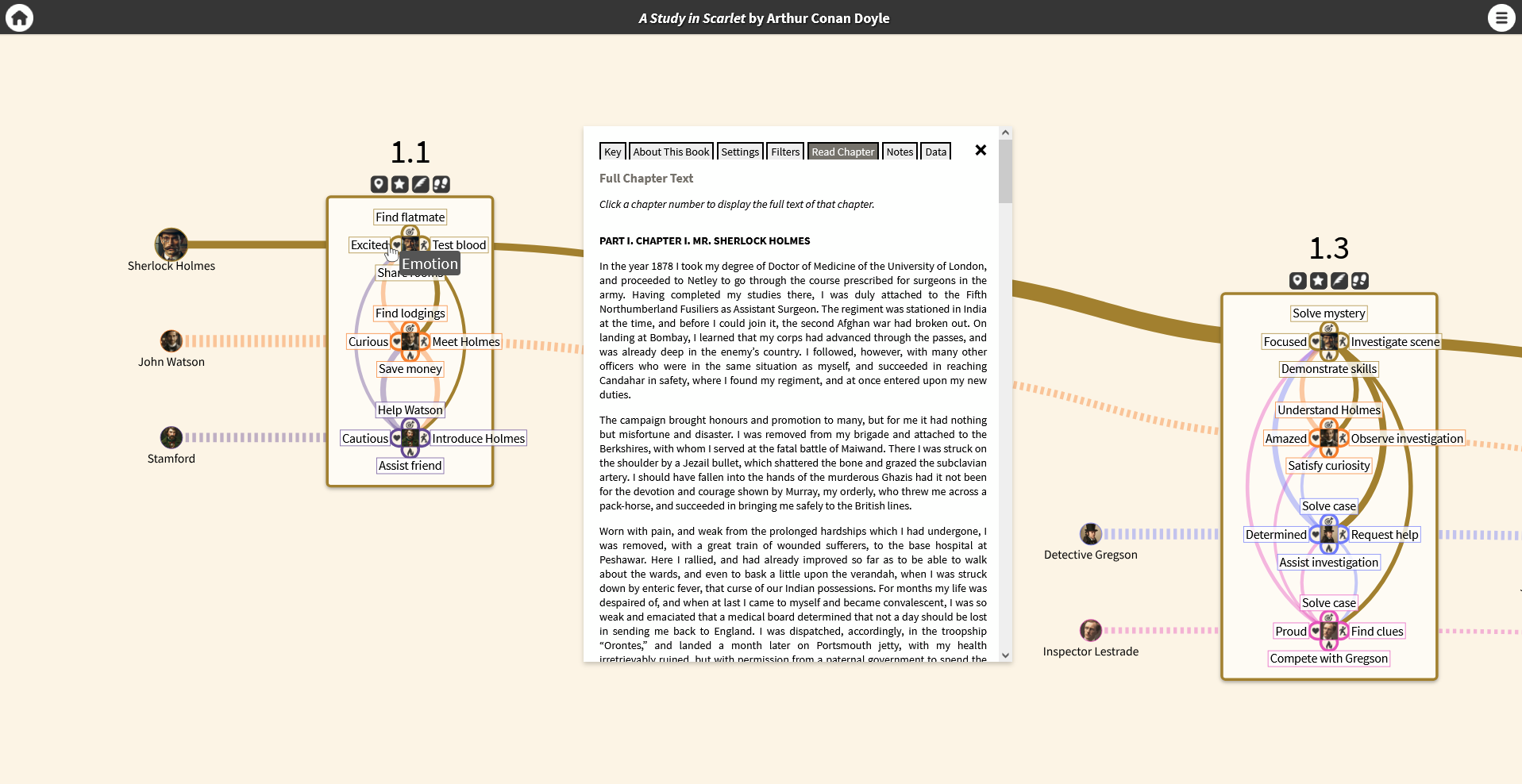This screenshot has height=784, width=1522.
Task: Click the scroll down arrow in chapter panel
Action: coord(1005,655)
